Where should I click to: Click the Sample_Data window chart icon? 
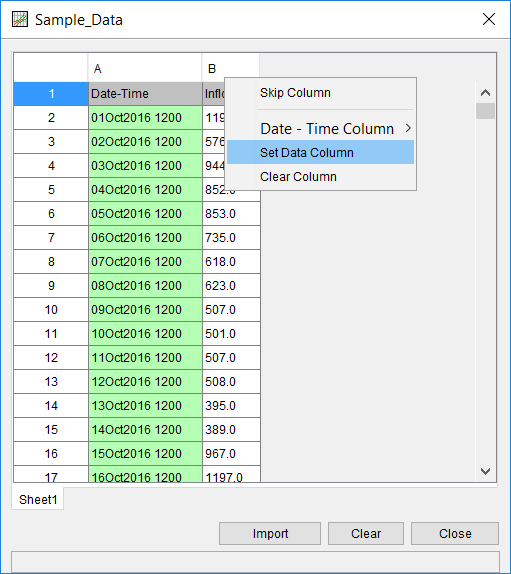(x=20, y=19)
